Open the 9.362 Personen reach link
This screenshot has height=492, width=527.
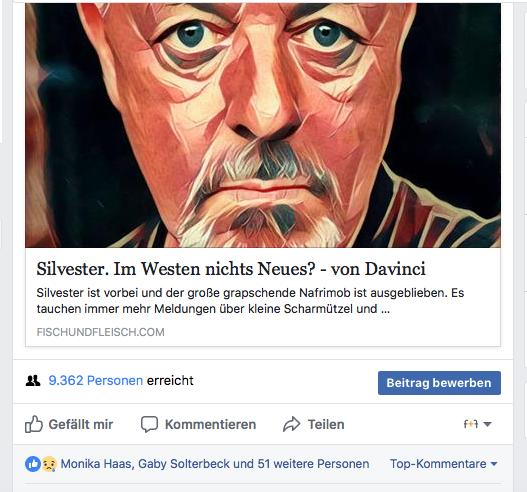pyautogui.click(x=96, y=380)
